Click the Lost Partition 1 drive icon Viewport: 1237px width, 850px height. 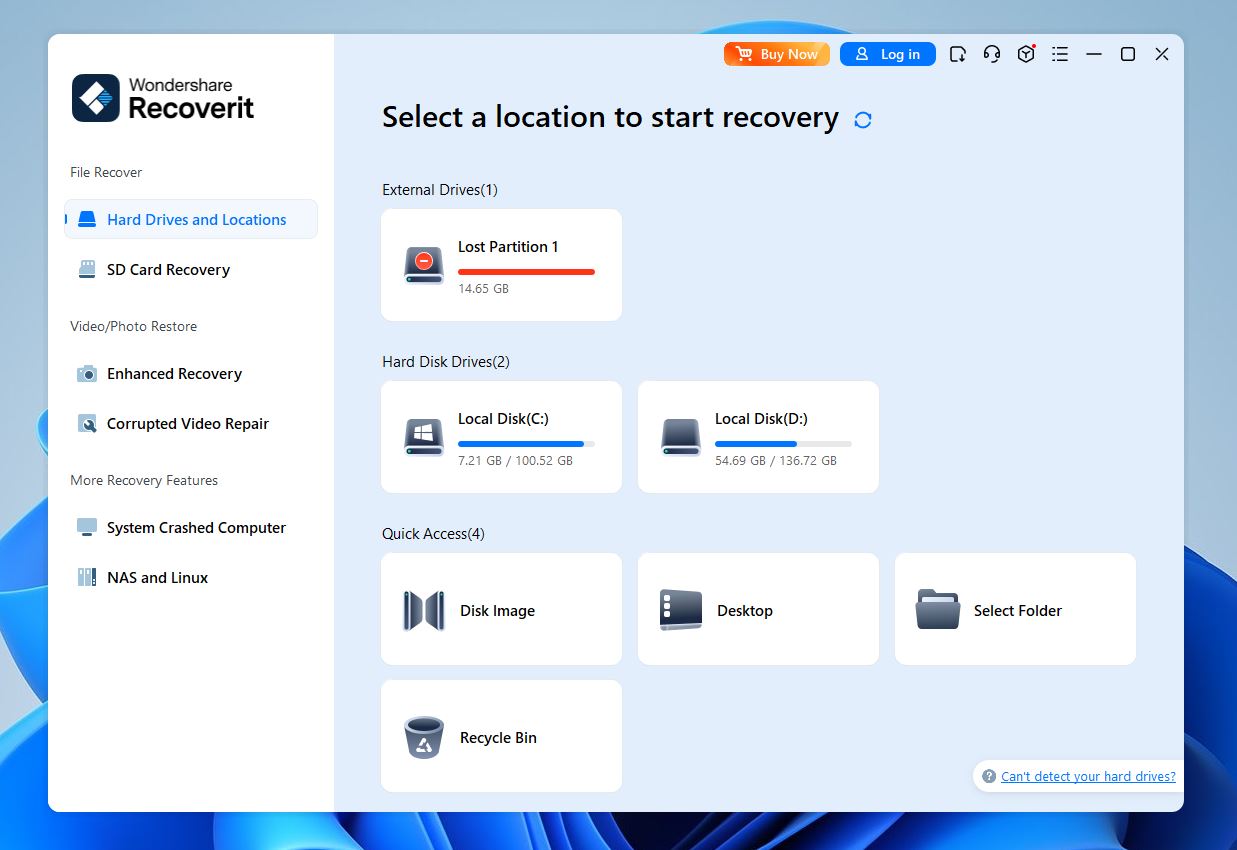pos(424,265)
